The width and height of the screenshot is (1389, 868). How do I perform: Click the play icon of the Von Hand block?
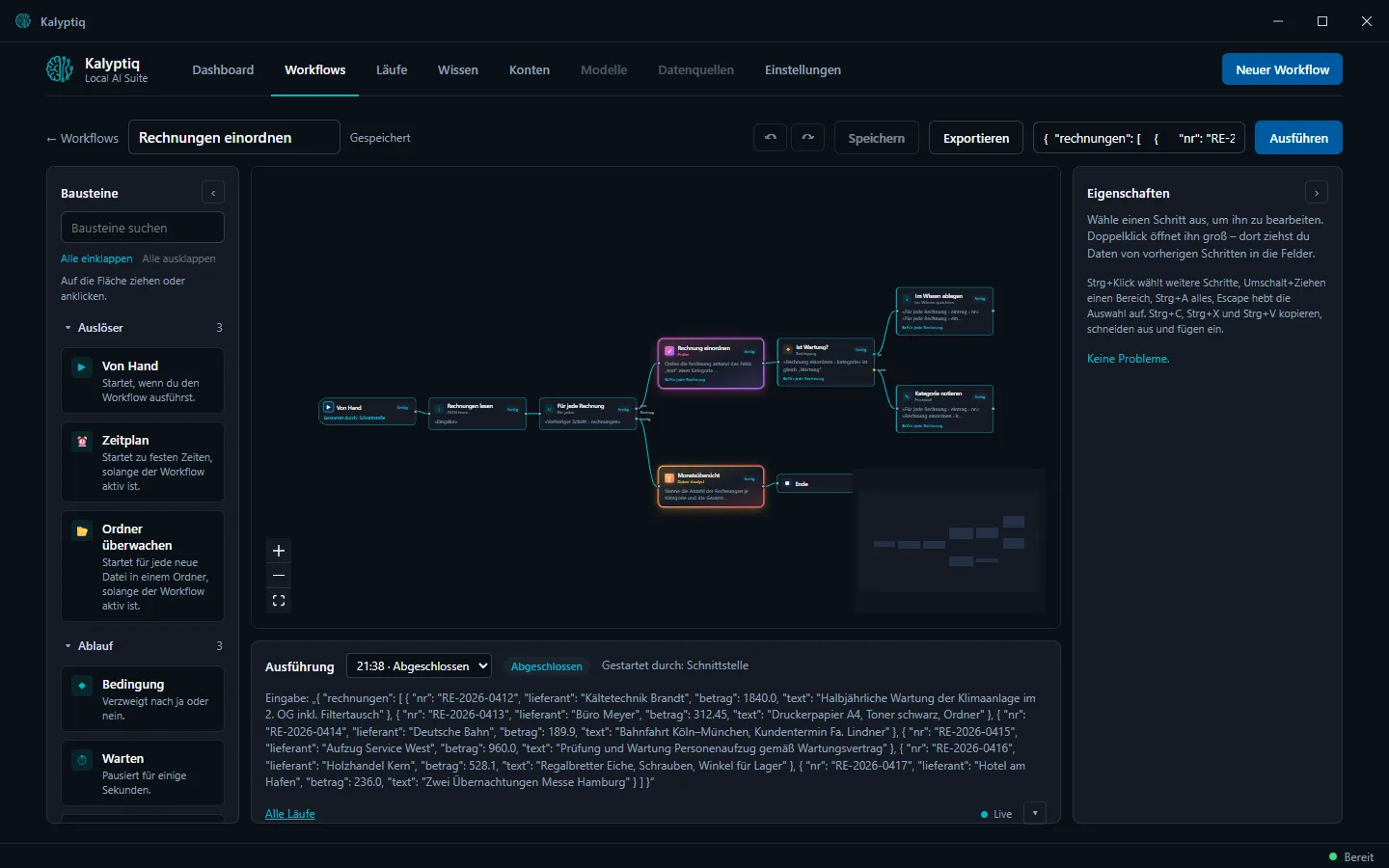click(82, 366)
